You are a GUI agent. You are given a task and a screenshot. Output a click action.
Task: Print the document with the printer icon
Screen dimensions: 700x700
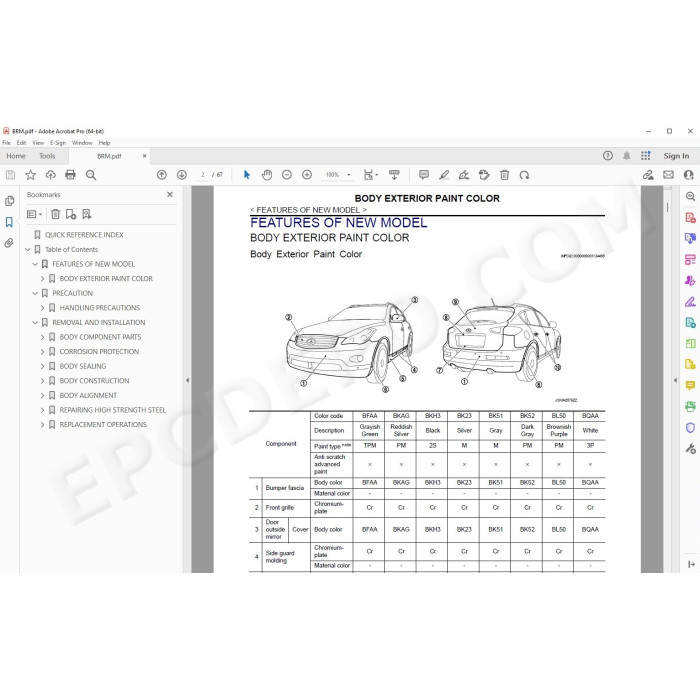[x=70, y=175]
